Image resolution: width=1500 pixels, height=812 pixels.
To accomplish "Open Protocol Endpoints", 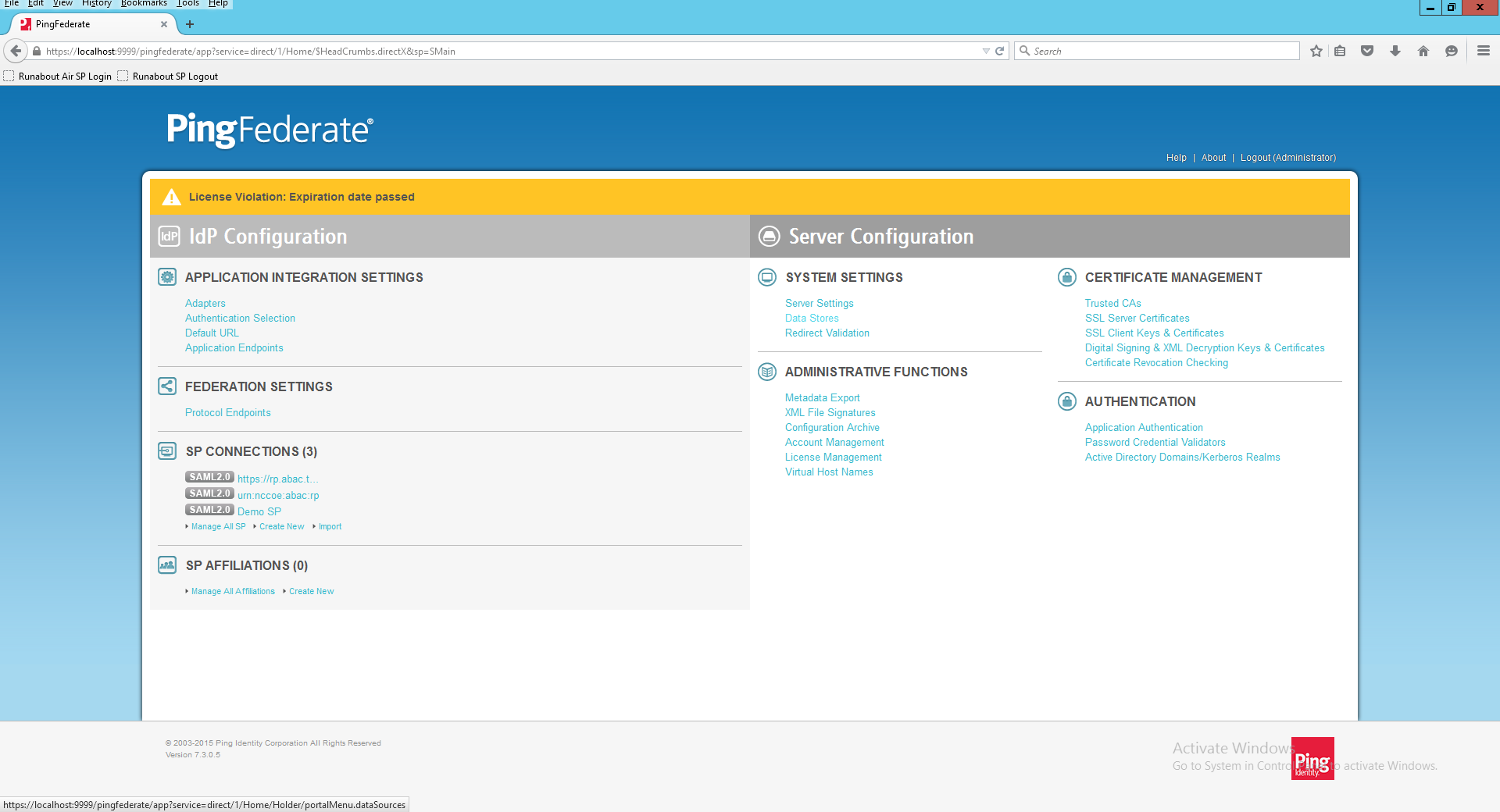I will [228, 412].
